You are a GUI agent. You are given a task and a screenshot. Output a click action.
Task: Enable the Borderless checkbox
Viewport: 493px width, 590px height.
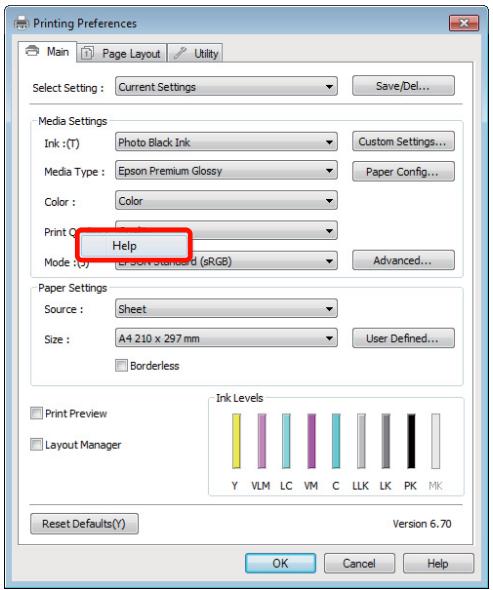(121, 365)
